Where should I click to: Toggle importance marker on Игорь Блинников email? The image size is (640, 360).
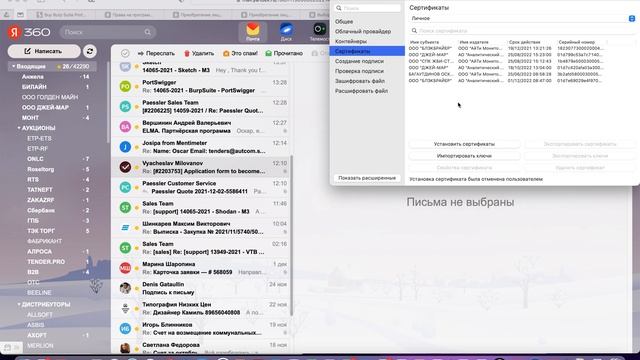pyautogui.click(x=137, y=329)
